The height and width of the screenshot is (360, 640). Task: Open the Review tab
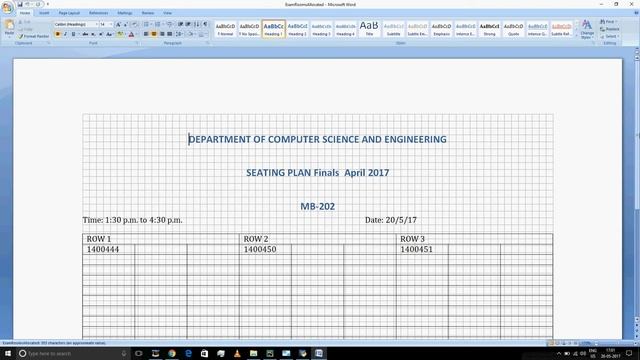[x=148, y=13]
